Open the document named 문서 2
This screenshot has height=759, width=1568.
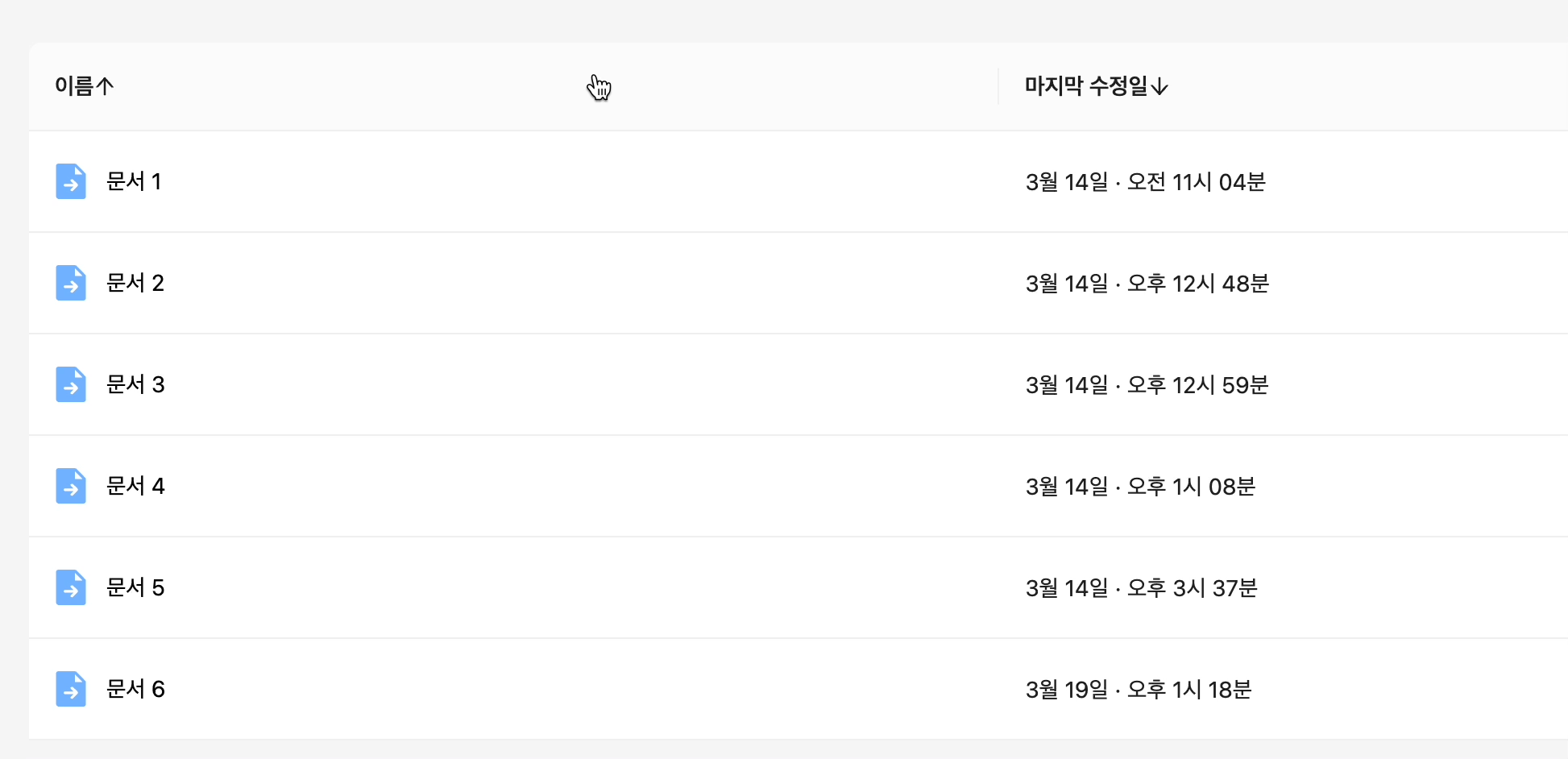pos(135,283)
